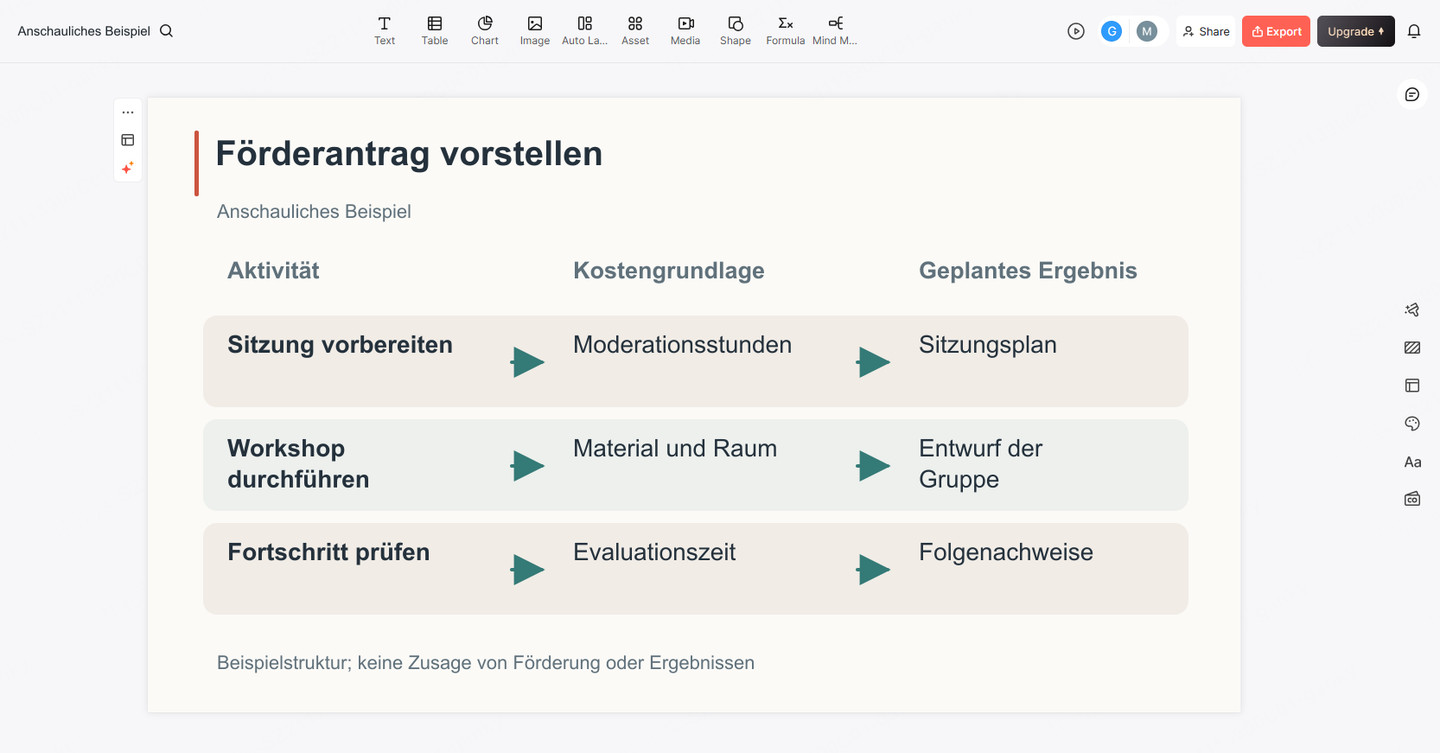Click the Upgrade button

pyautogui.click(x=1355, y=31)
